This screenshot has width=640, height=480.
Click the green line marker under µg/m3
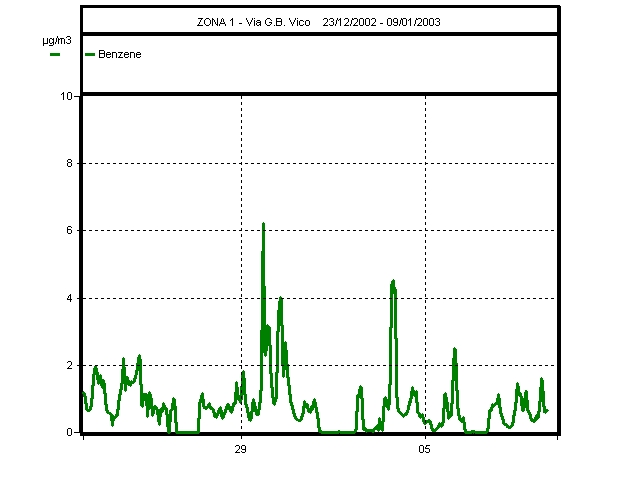click(55, 54)
